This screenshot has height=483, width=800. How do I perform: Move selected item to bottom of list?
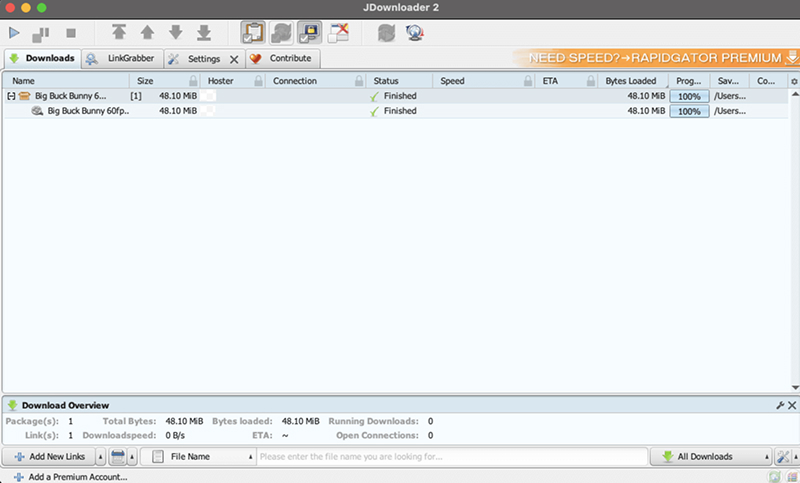click(x=204, y=33)
